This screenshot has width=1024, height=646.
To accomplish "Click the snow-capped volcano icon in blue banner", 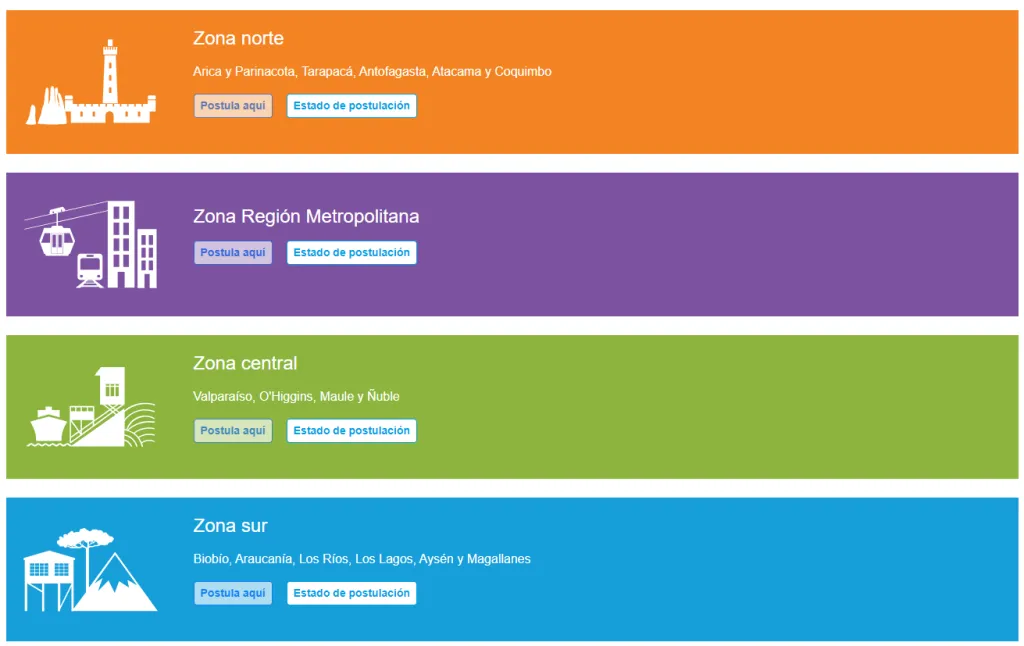I will click(x=116, y=582).
